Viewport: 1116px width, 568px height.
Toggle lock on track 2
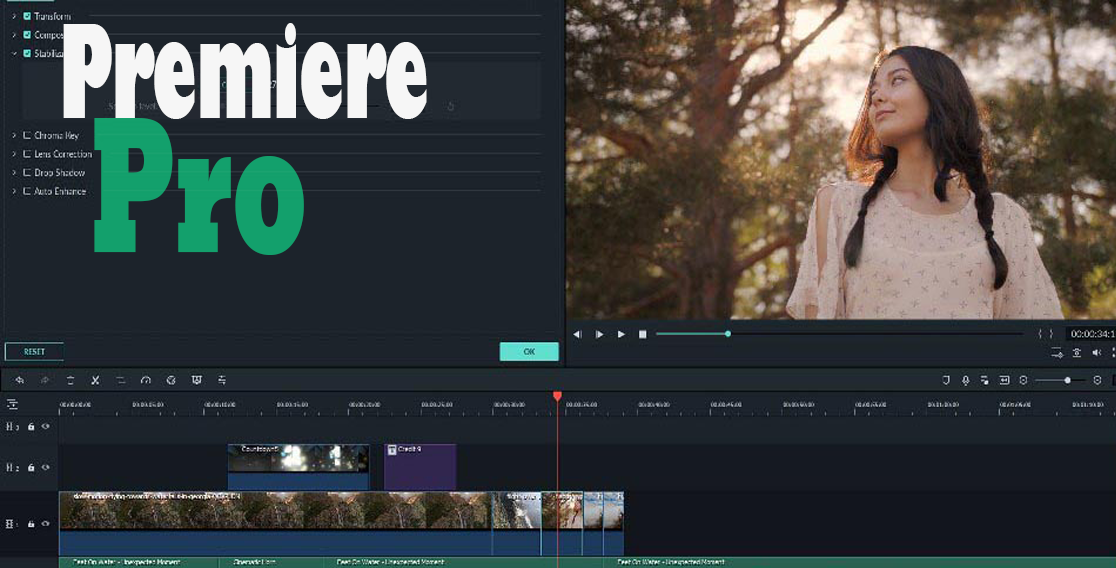tap(31, 468)
